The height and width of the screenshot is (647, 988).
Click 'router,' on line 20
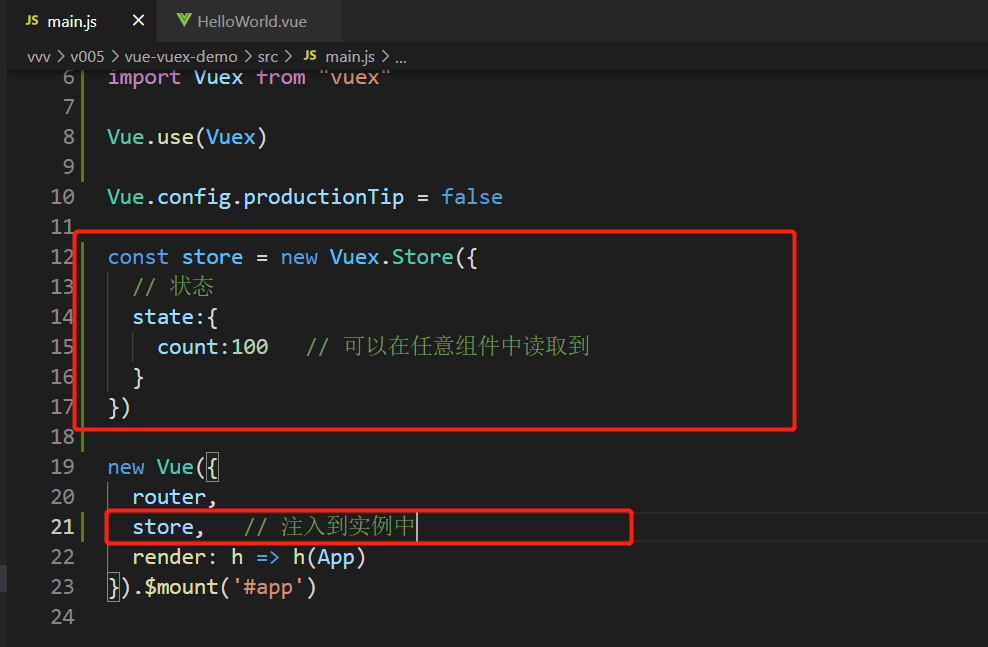(175, 497)
